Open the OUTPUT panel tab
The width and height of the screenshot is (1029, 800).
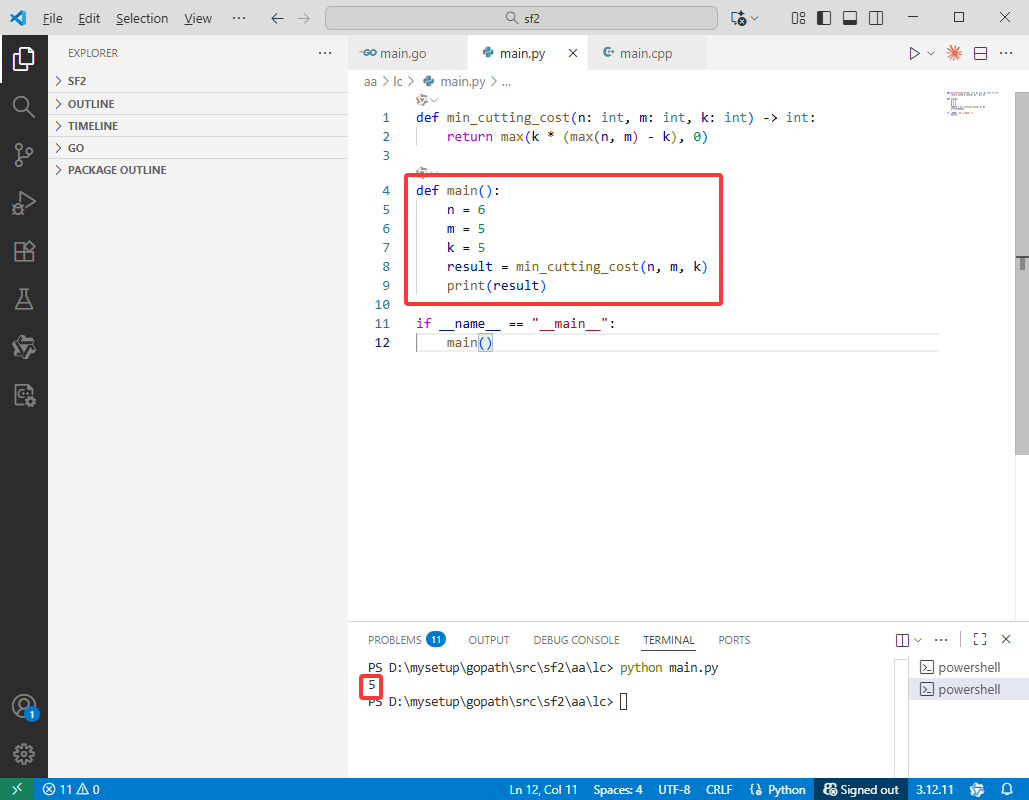click(x=488, y=640)
